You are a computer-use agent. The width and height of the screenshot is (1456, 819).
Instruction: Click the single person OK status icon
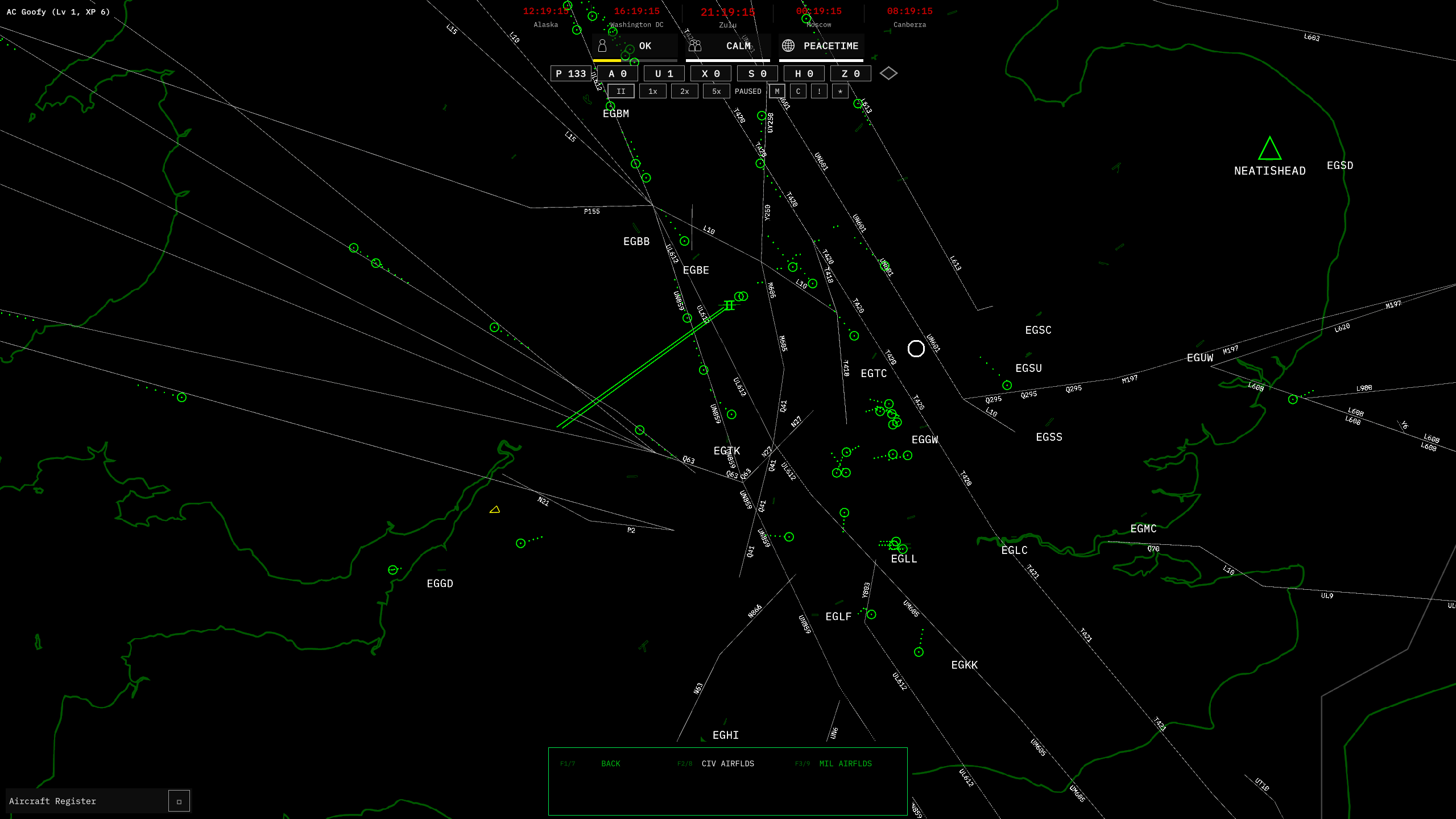(602, 46)
